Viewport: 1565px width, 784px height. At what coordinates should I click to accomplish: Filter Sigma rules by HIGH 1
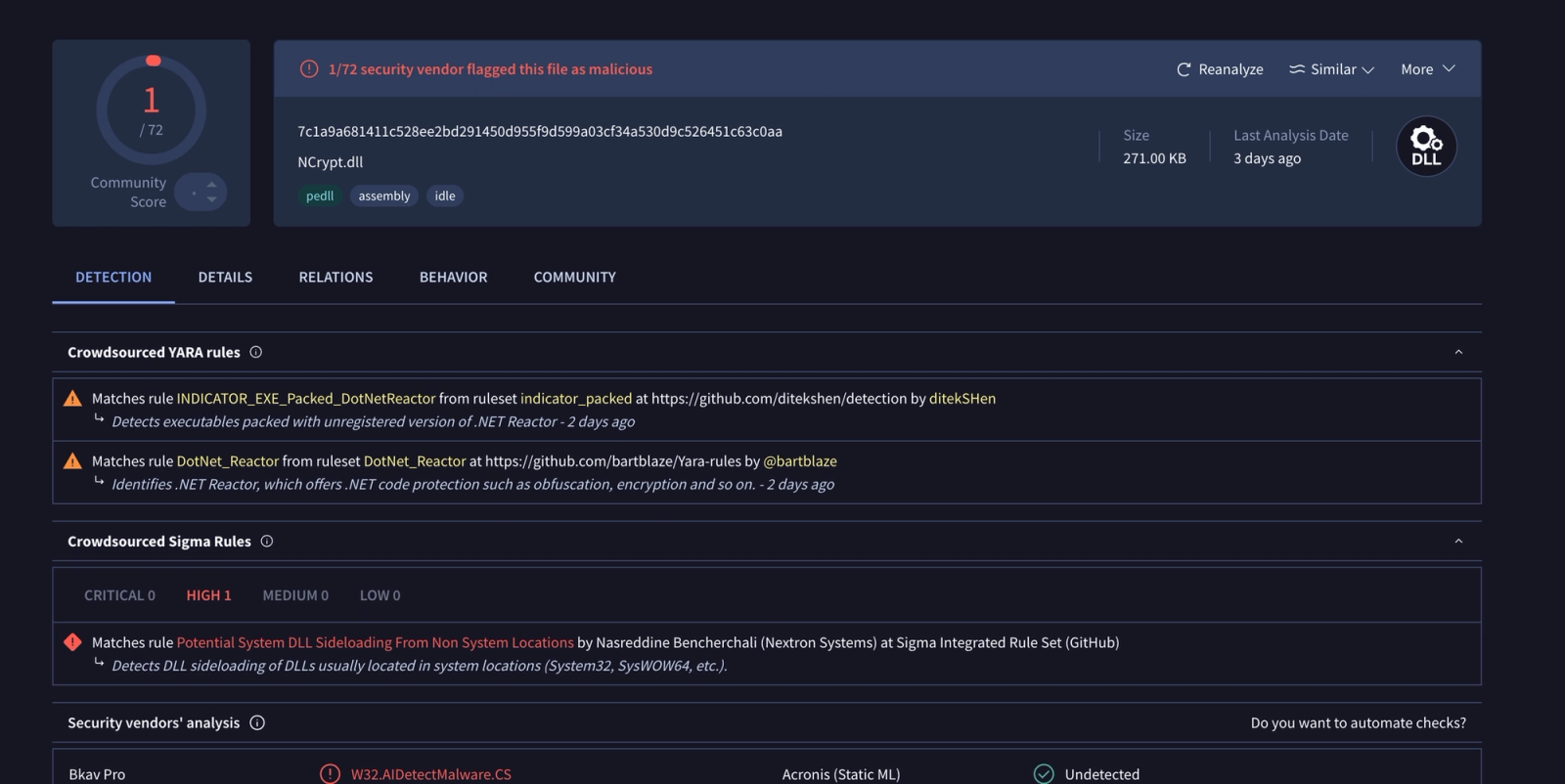tap(209, 595)
